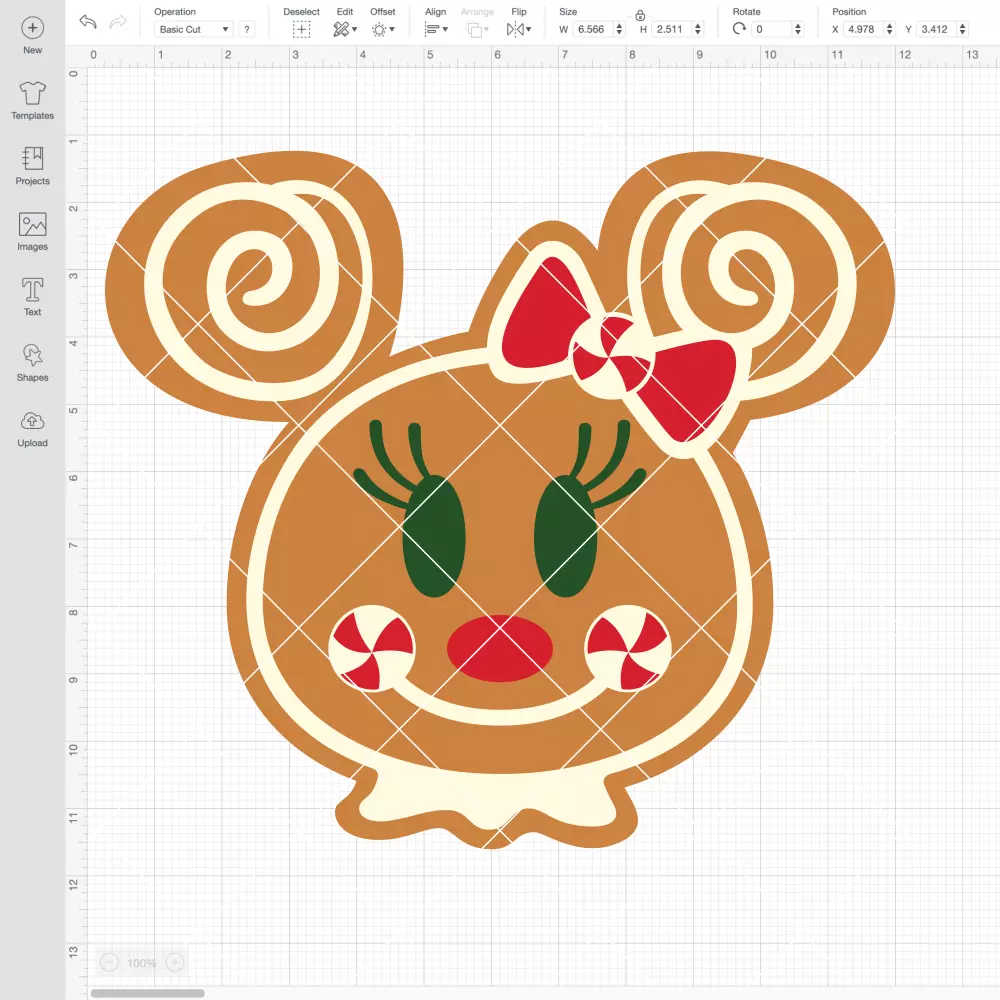Click the Rotate icon

739,29
